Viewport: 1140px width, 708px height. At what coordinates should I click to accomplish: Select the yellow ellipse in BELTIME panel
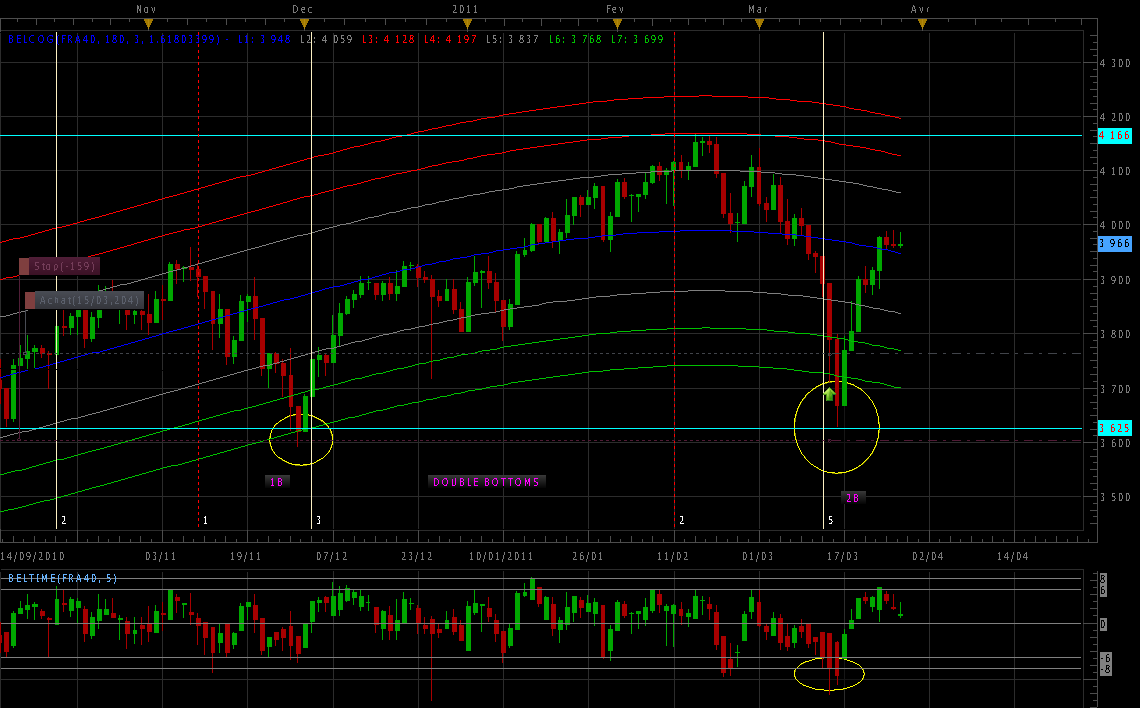[829, 673]
